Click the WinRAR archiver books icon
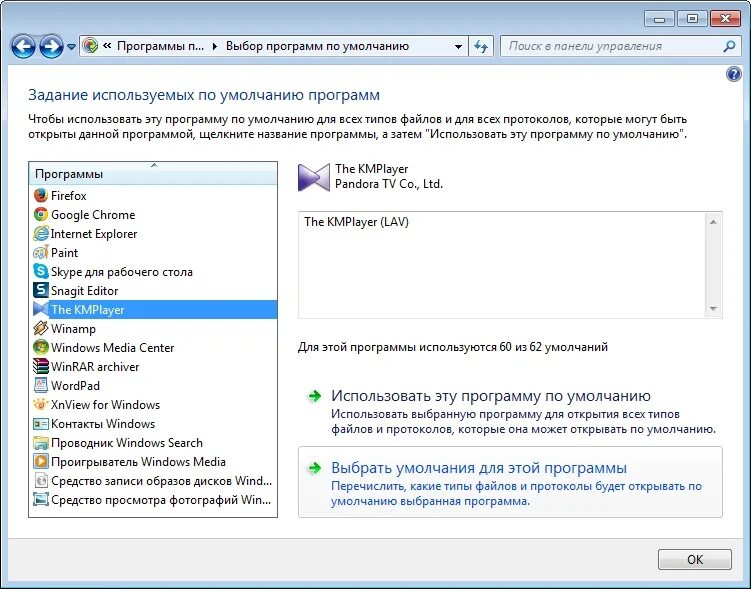 pyautogui.click(x=41, y=366)
